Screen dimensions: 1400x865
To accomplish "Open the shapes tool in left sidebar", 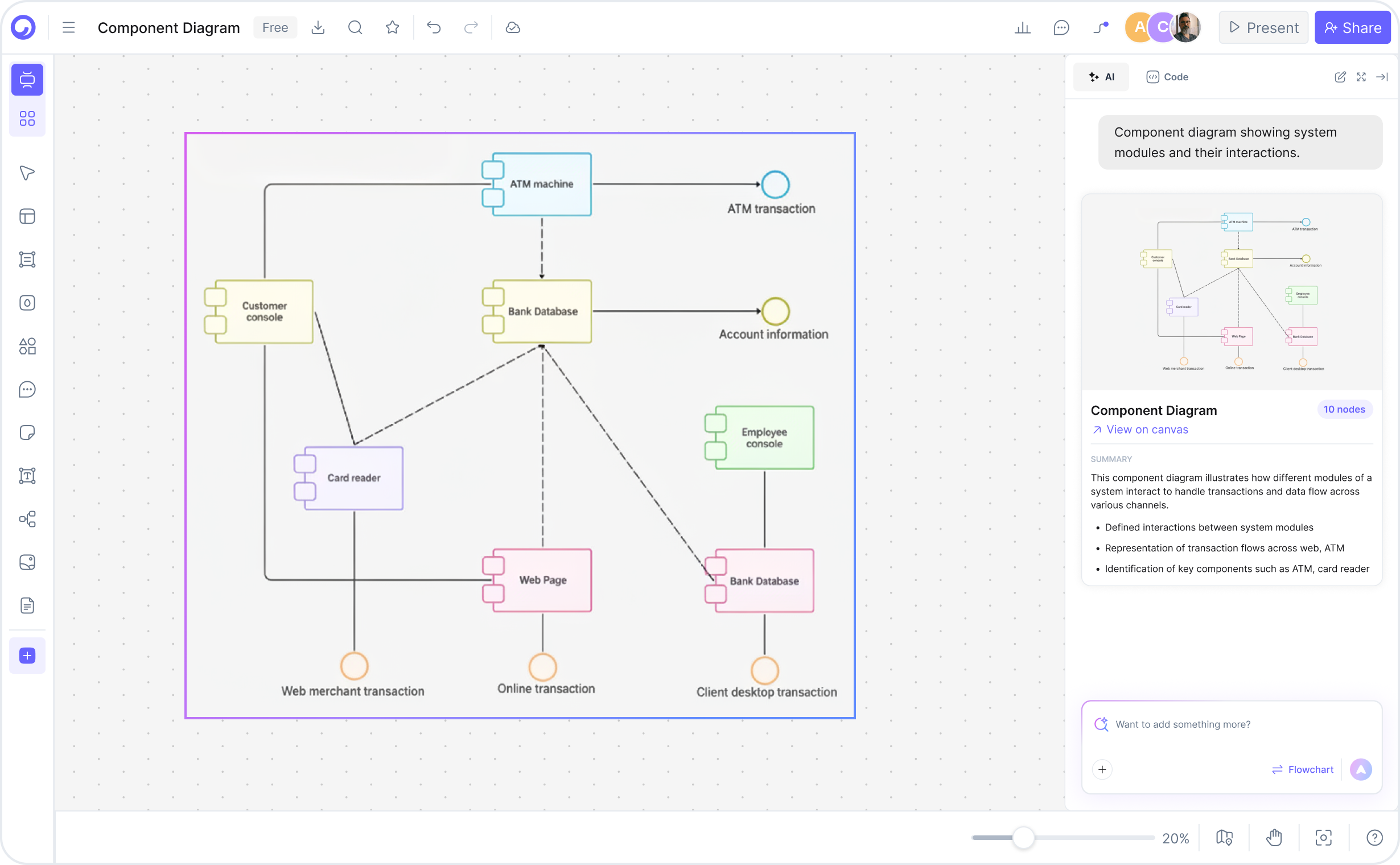I will click(x=27, y=346).
